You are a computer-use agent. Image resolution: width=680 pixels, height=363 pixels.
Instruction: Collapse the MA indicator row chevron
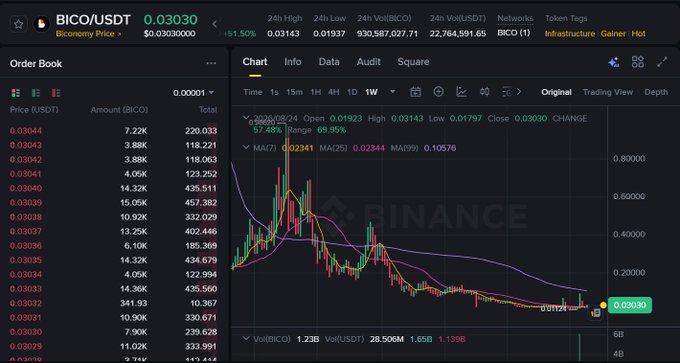pyautogui.click(x=246, y=147)
